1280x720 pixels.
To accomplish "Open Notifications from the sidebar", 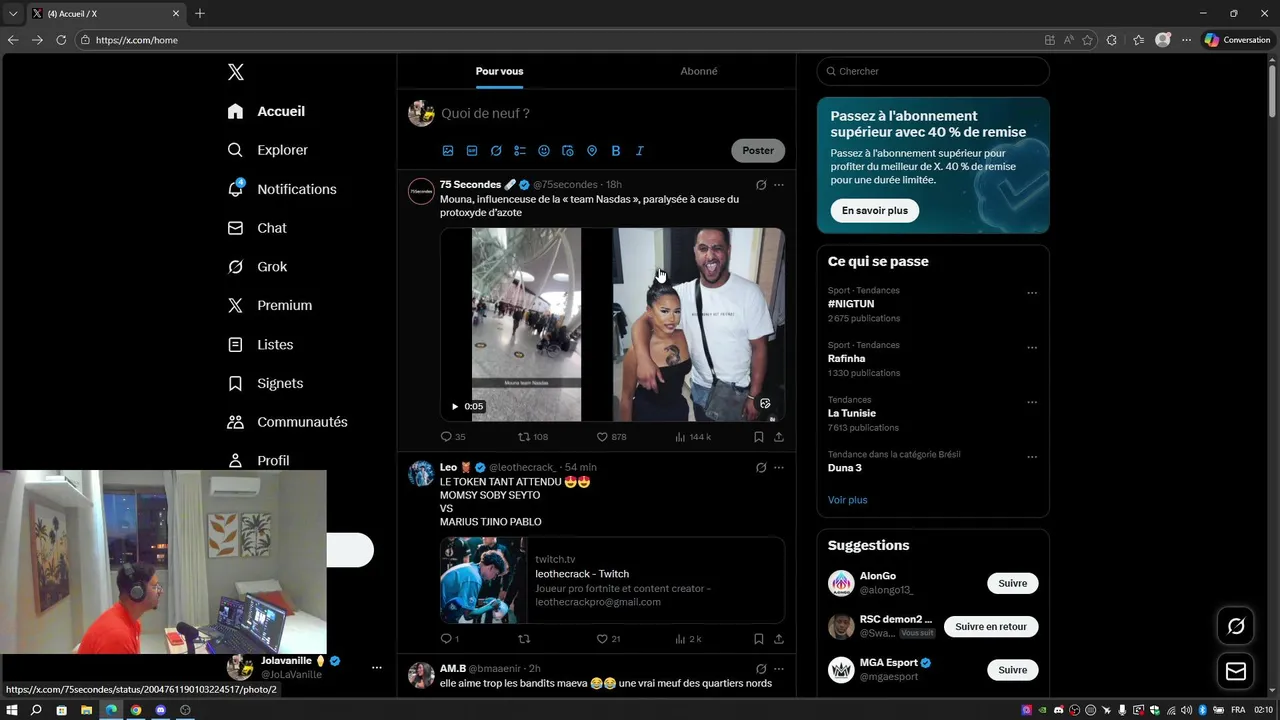I will point(282,189).
